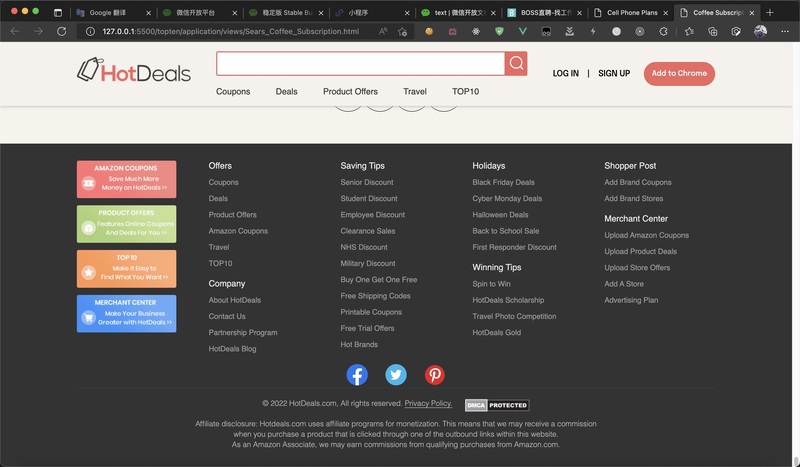
Task: Click the downloads extension icon
Action: [569, 32]
